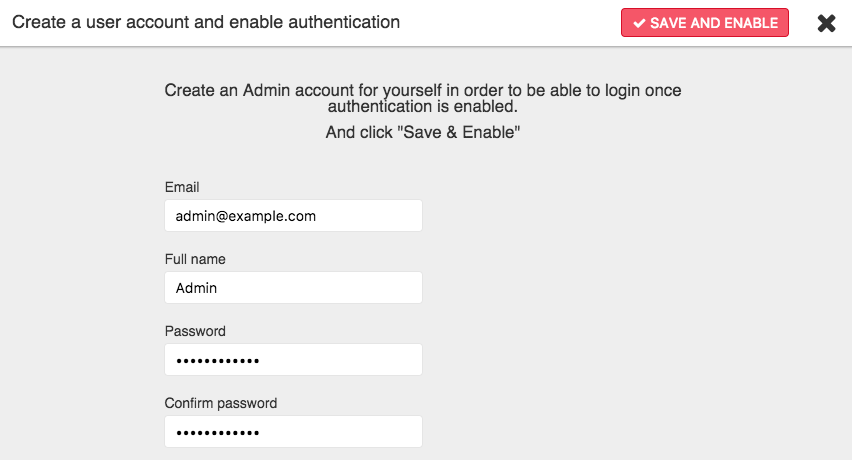Viewport: 852px width, 460px height.
Task: Click the admin@example.com text in Email field
Action: pos(246,216)
